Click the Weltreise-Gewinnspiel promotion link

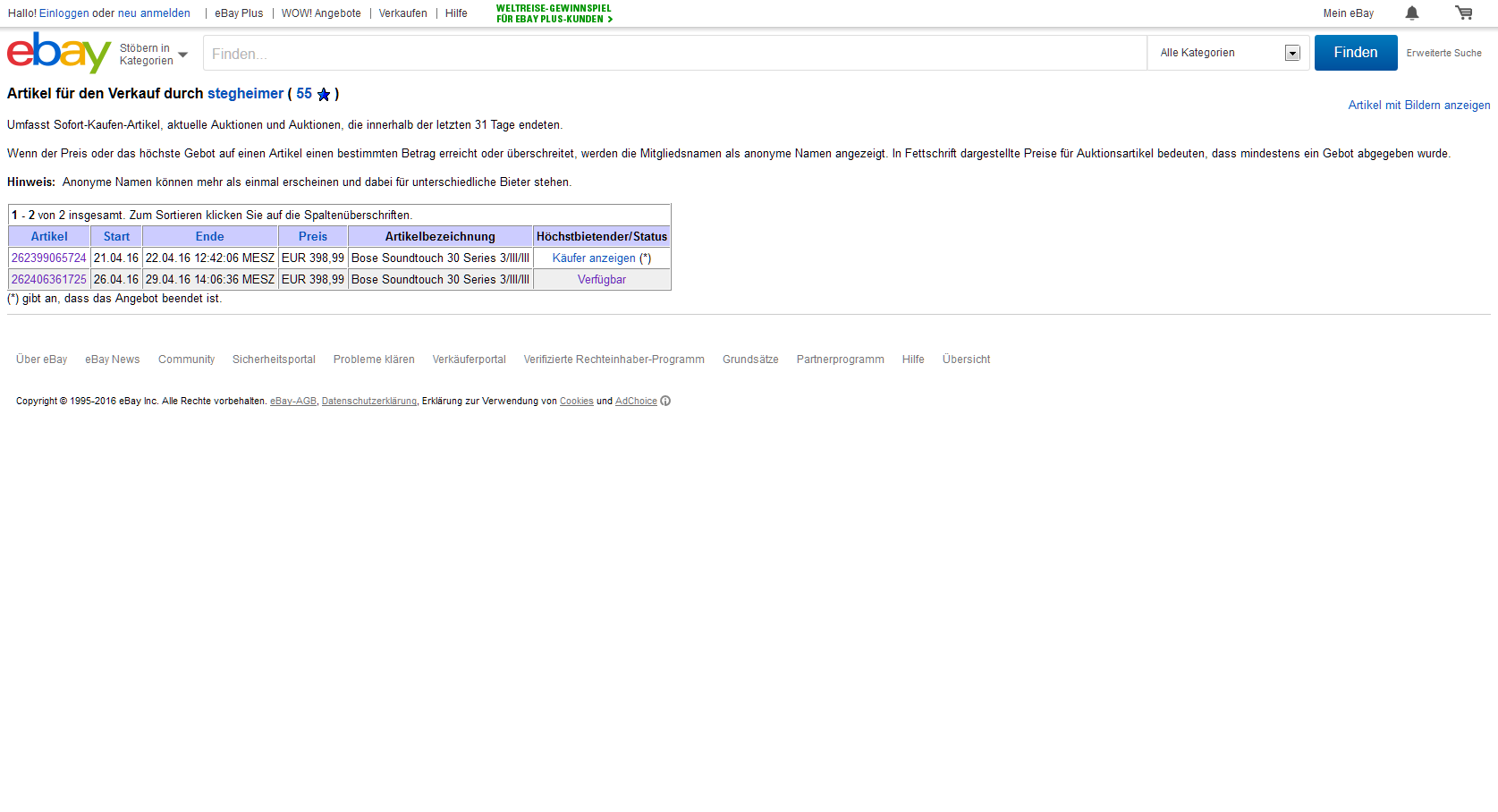(x=554, y=13)
